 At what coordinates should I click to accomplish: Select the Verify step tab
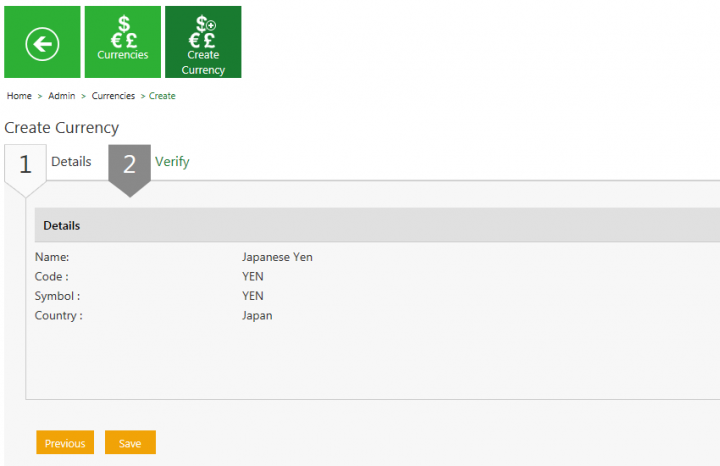[172, 162]
